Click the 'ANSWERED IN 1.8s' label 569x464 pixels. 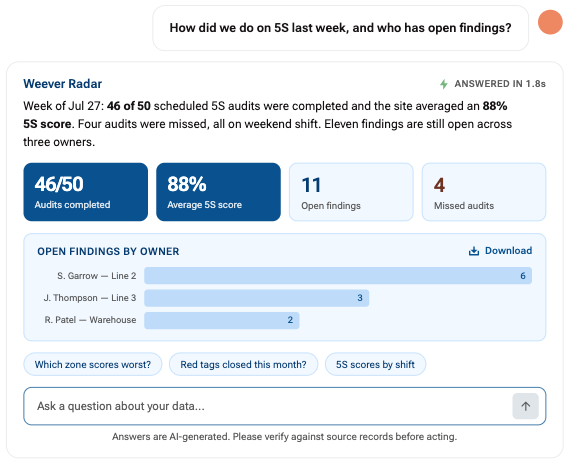coord(500,84)
